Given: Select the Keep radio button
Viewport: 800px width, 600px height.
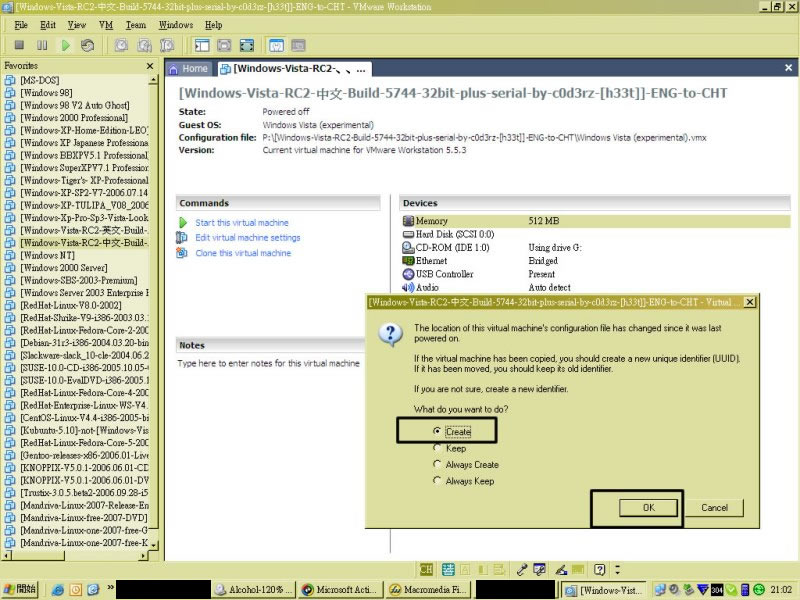Looking at the screenshot, I should [x=437, y=447].
